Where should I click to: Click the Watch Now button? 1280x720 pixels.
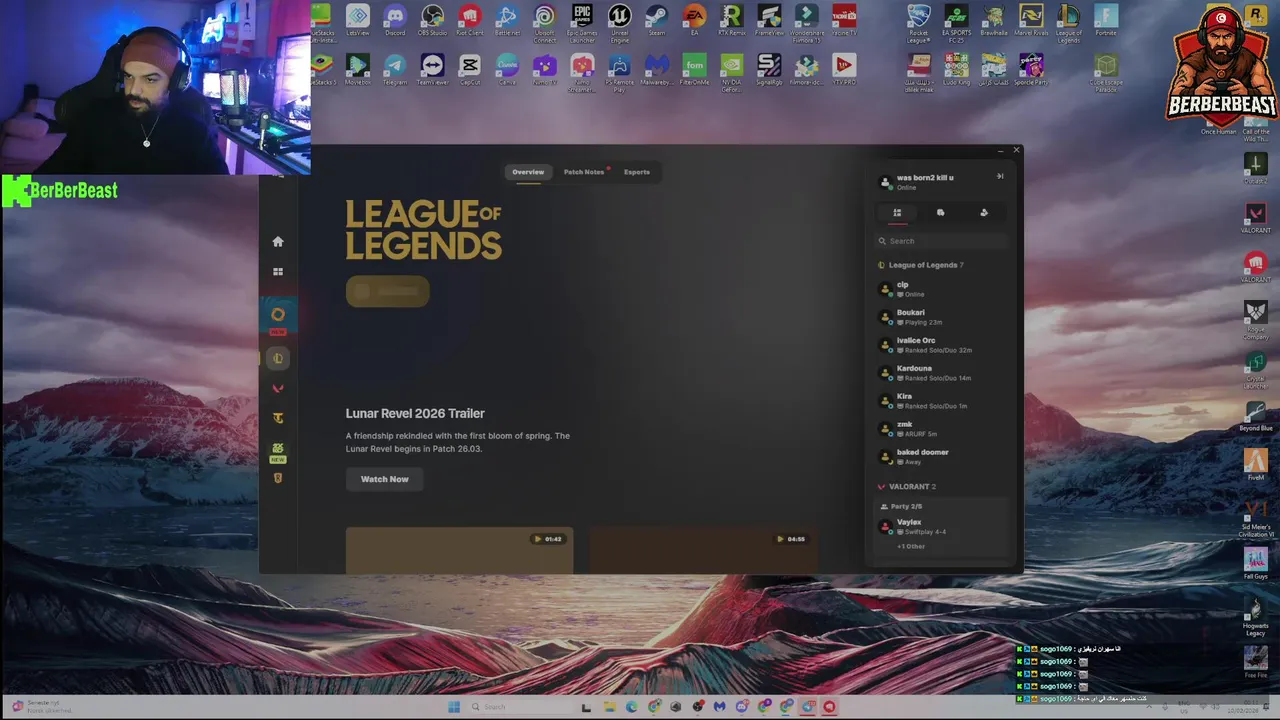pyautogui.click(x=385, y=479)
